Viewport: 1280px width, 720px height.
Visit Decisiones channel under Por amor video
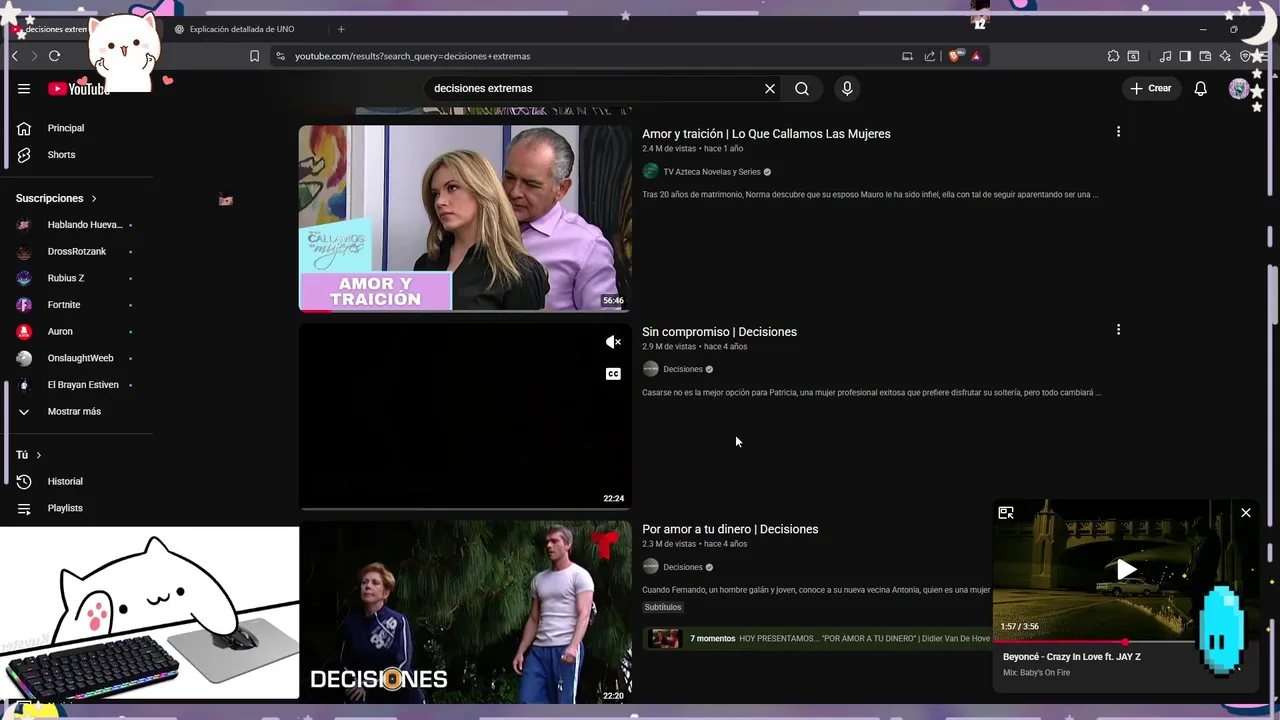683,567
